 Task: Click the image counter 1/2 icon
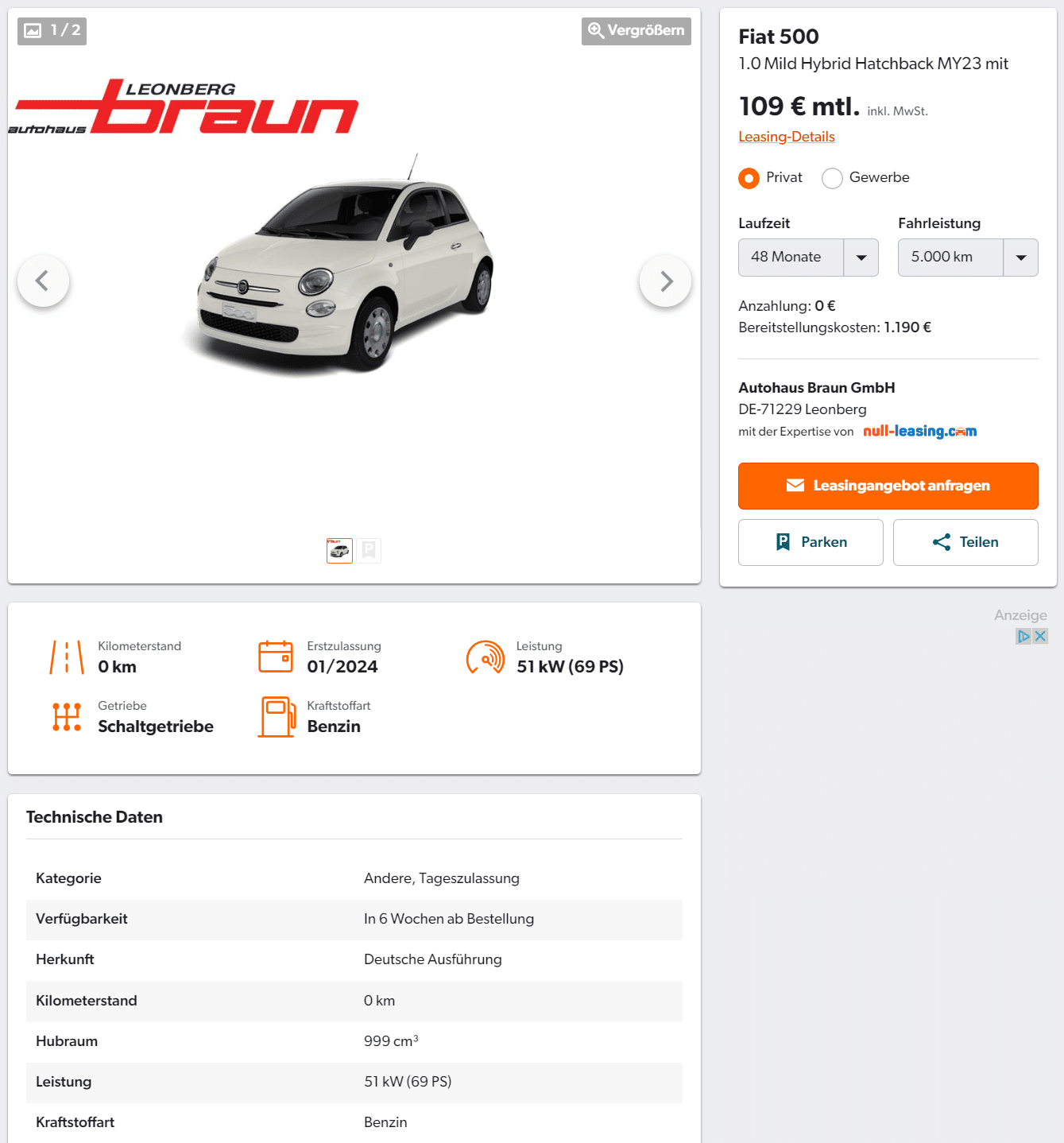[x=33, y=31]
